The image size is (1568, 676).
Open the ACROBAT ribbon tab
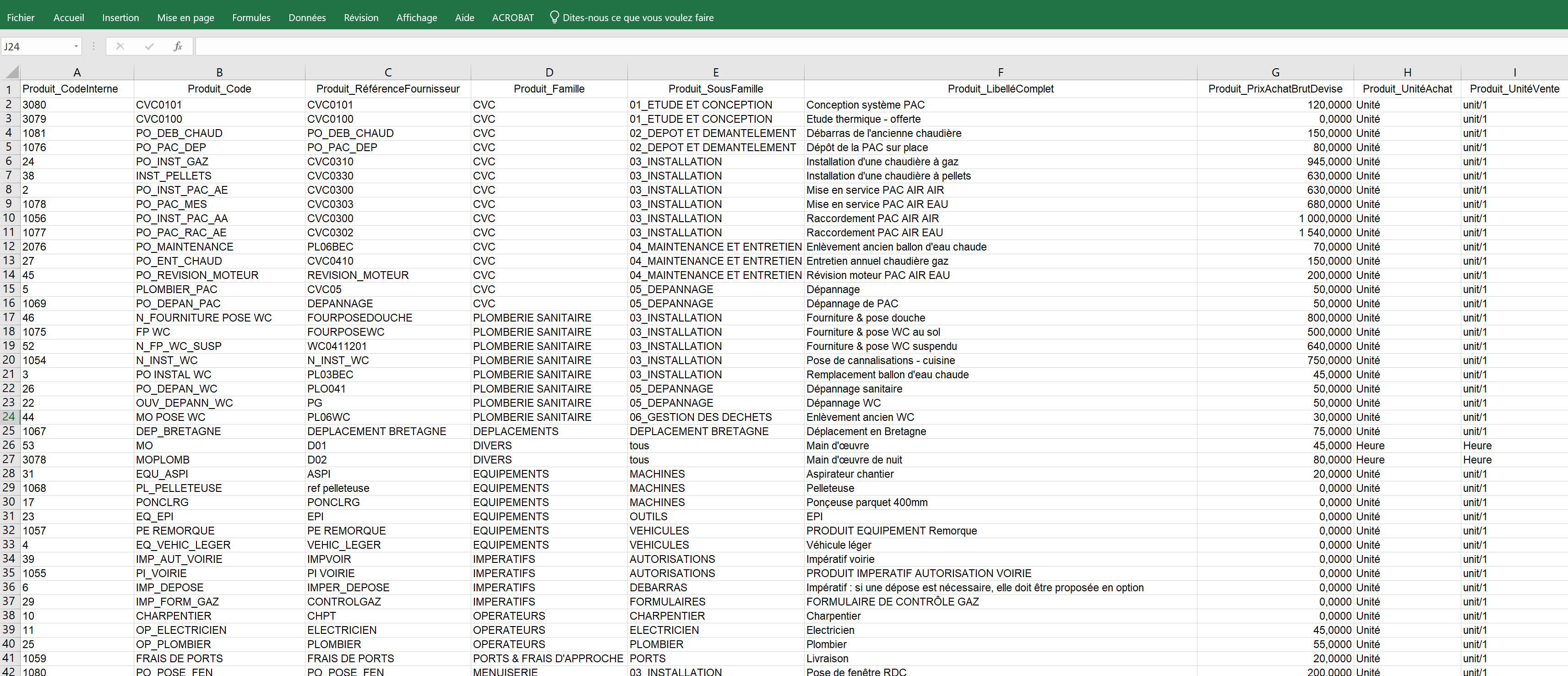pos(512,18)
